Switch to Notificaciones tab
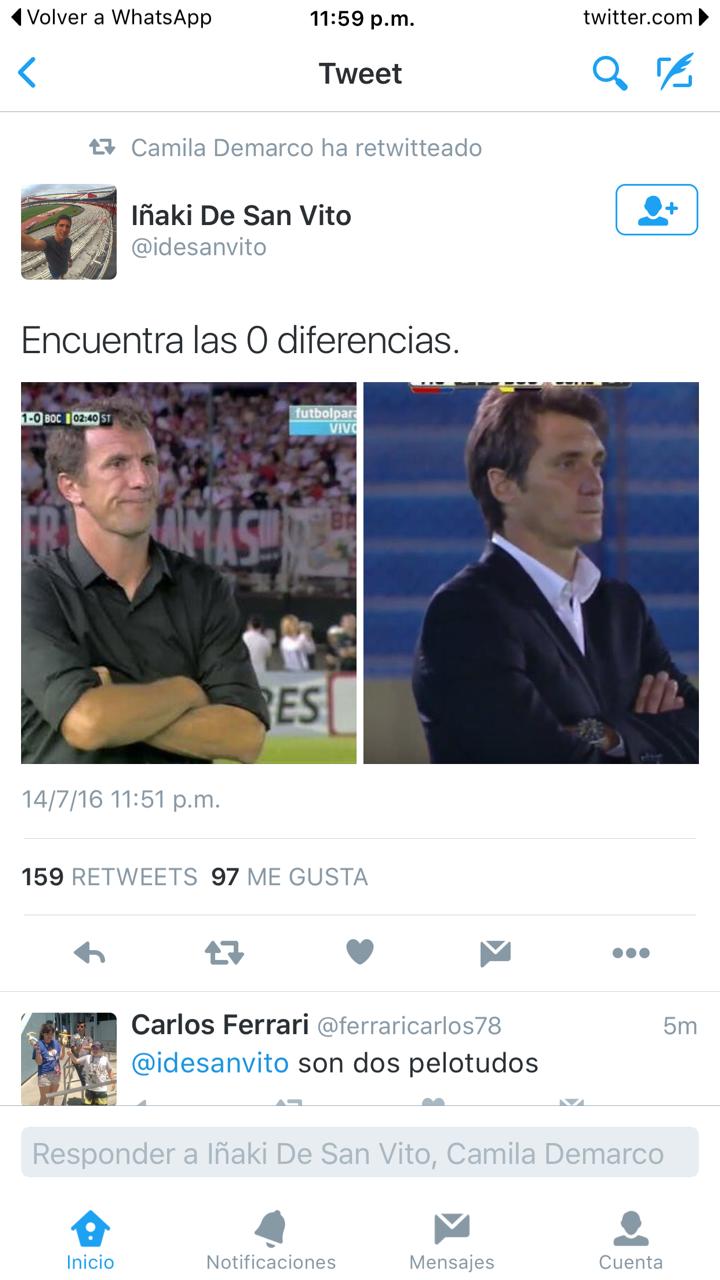This screenshot has width=720, height=1280. 271,1240
